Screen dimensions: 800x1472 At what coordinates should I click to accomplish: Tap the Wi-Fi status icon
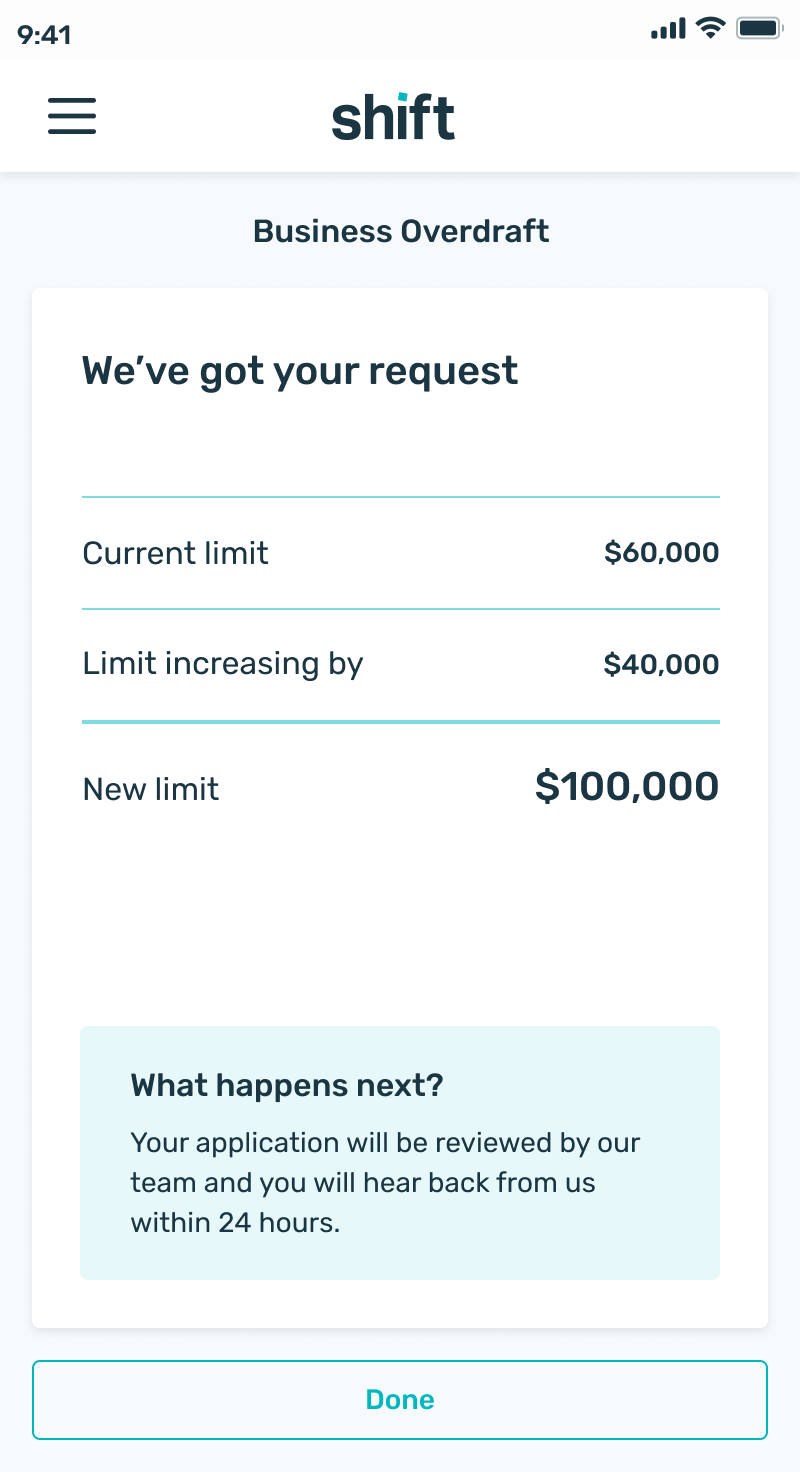pos(711,28)
